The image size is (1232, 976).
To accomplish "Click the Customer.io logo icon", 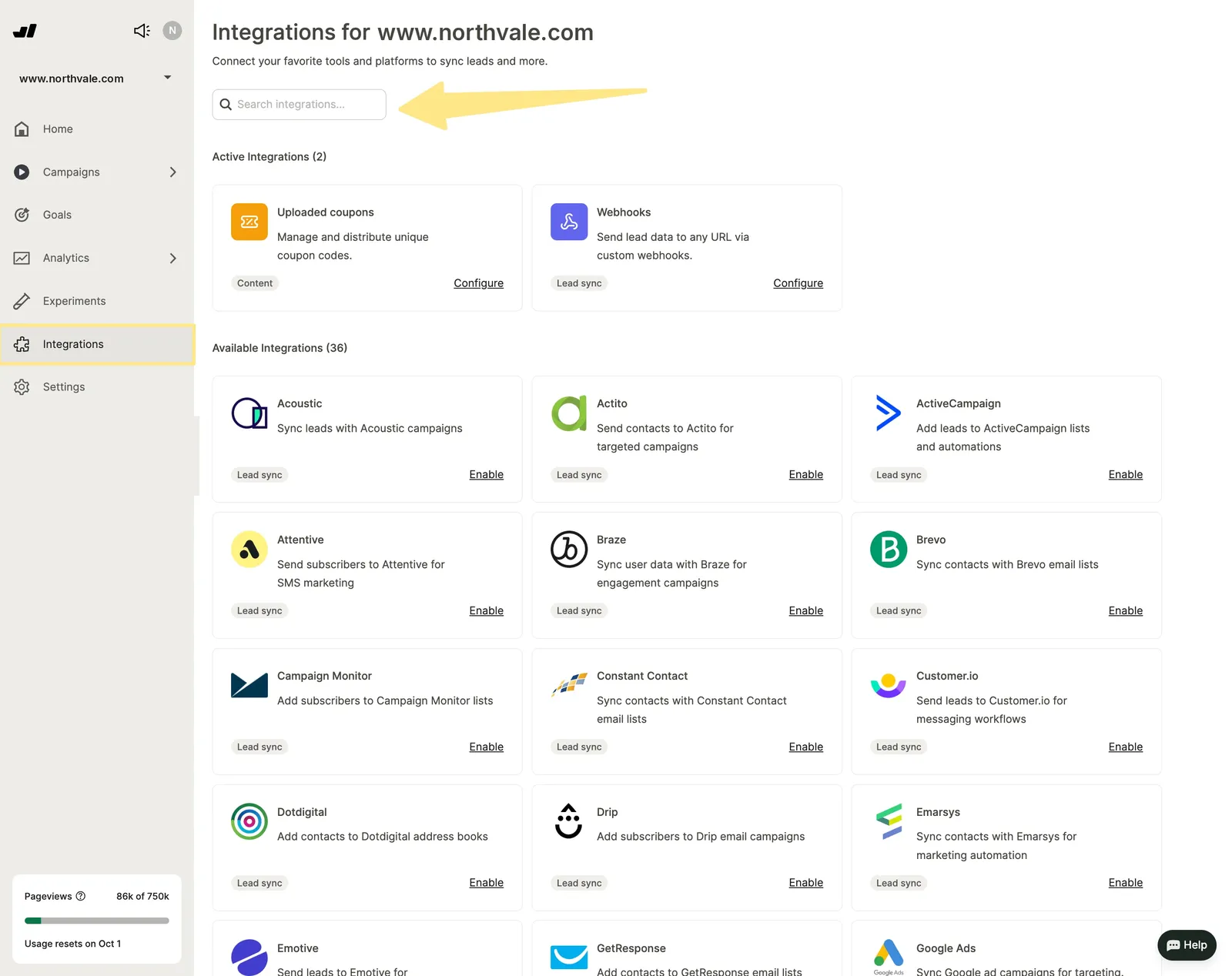I will pos(889,685).
